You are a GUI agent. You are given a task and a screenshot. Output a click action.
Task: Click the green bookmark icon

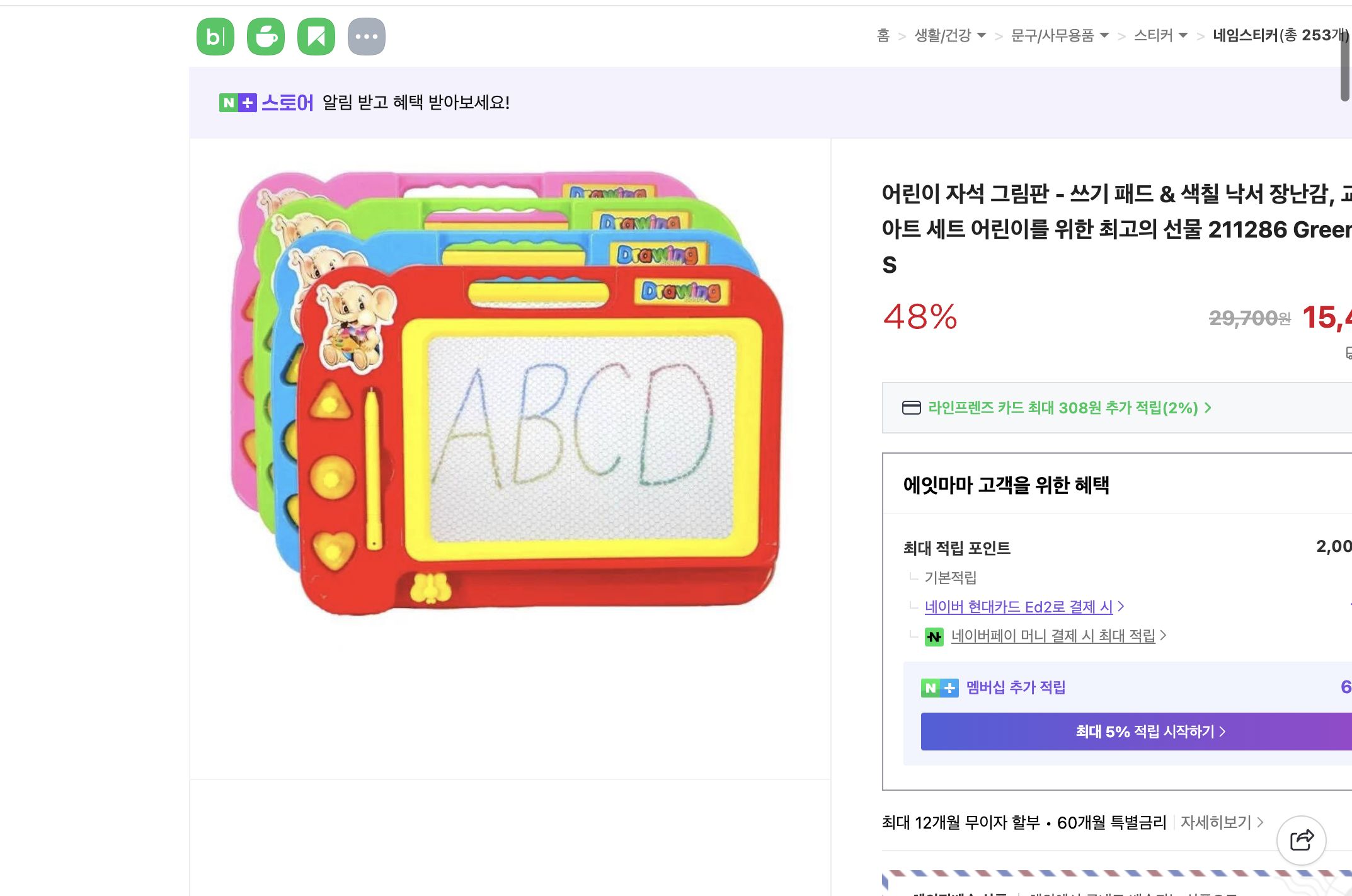click(x=317, y=36)
